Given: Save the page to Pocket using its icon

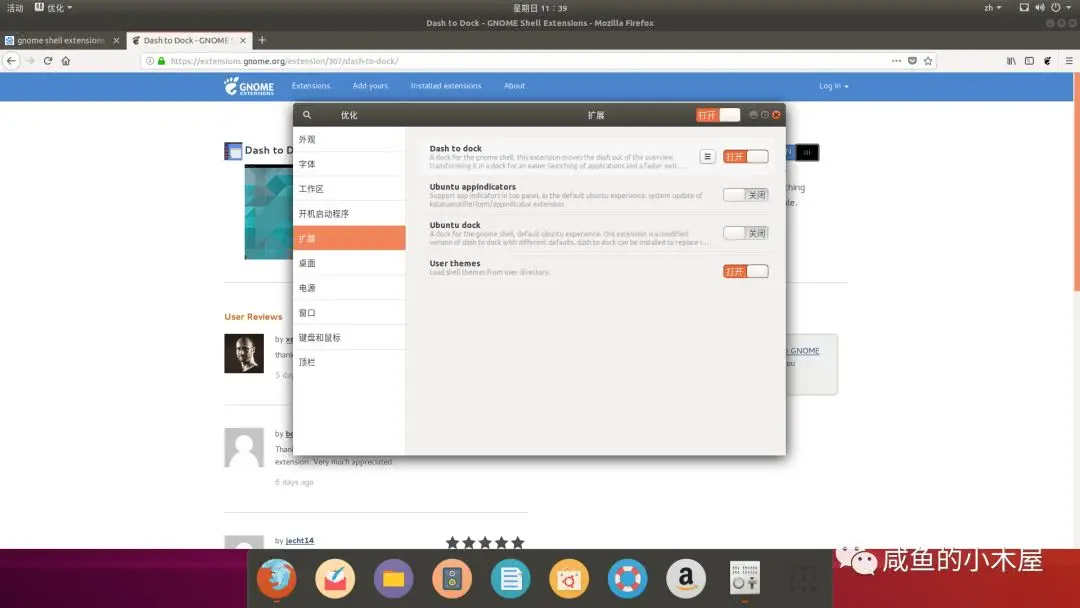Looking at the screenshot, I should pos(913,61).
